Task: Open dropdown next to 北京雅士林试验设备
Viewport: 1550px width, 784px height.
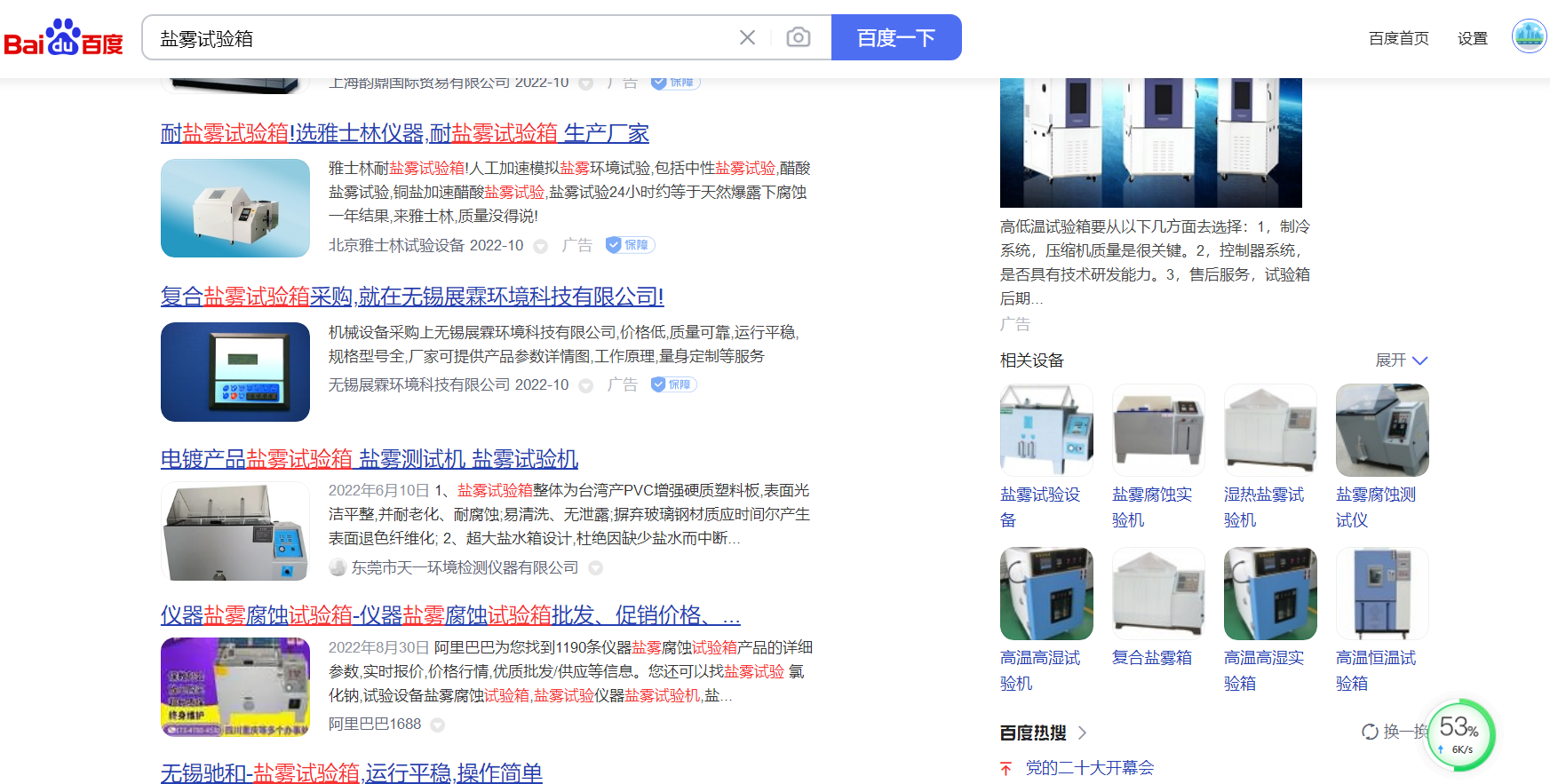Action: (x=540, y=246)
